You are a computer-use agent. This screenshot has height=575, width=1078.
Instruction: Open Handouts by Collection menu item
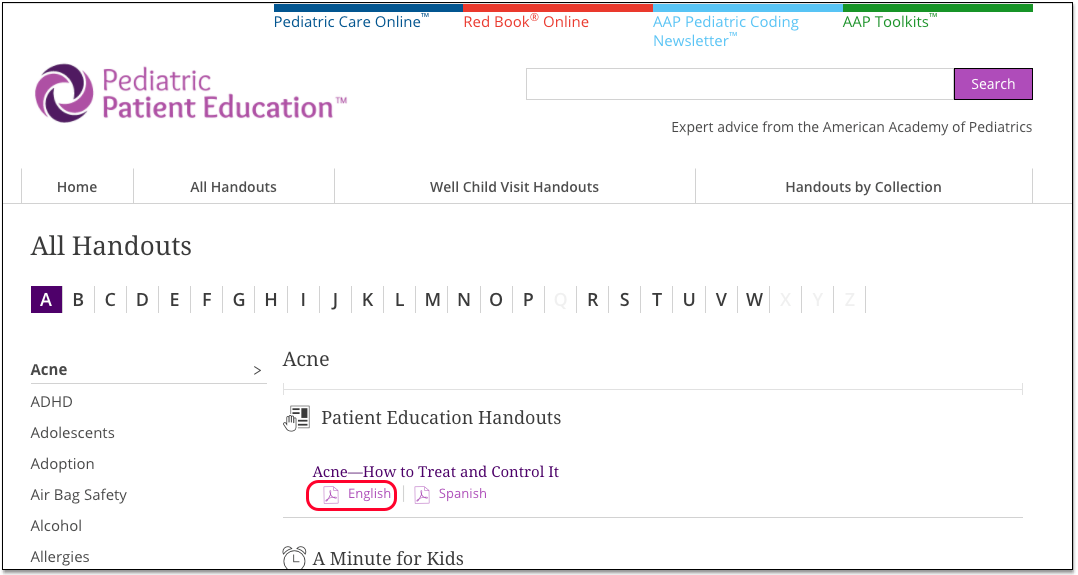point(864,187)
